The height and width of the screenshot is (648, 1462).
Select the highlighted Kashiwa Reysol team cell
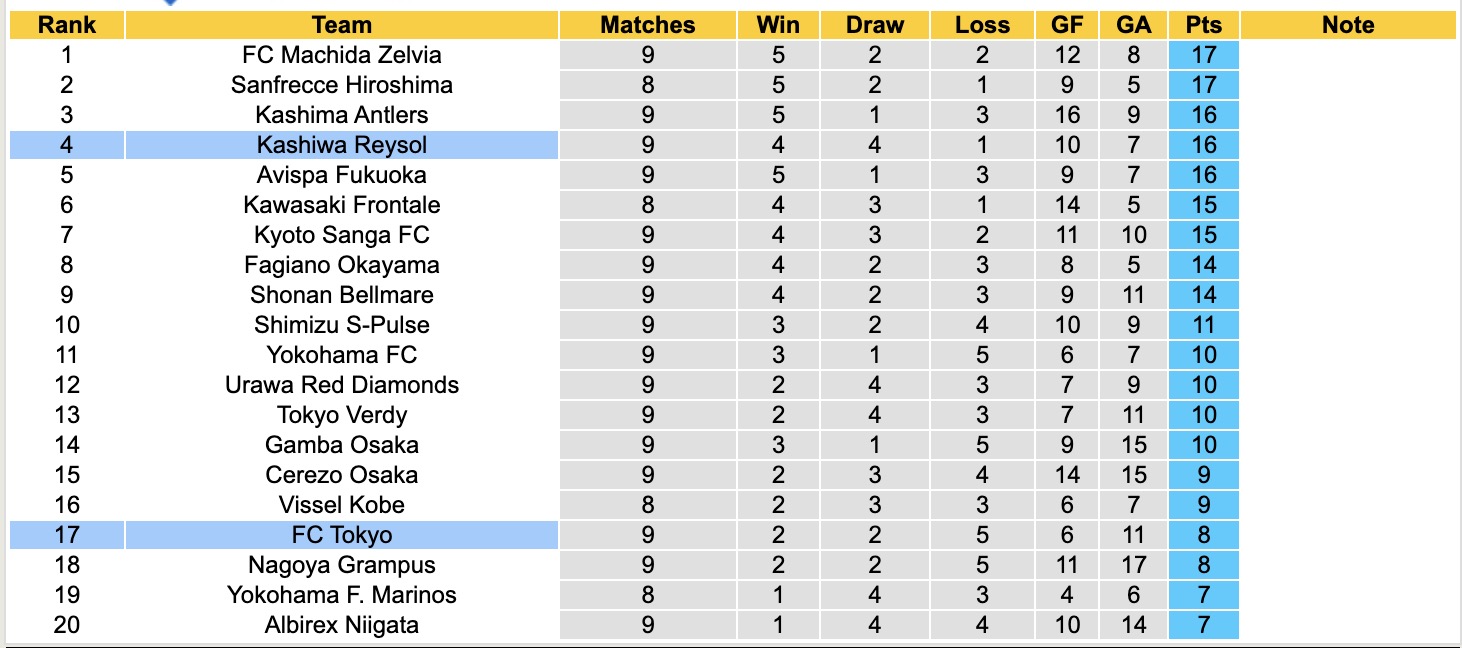[341, 145]
